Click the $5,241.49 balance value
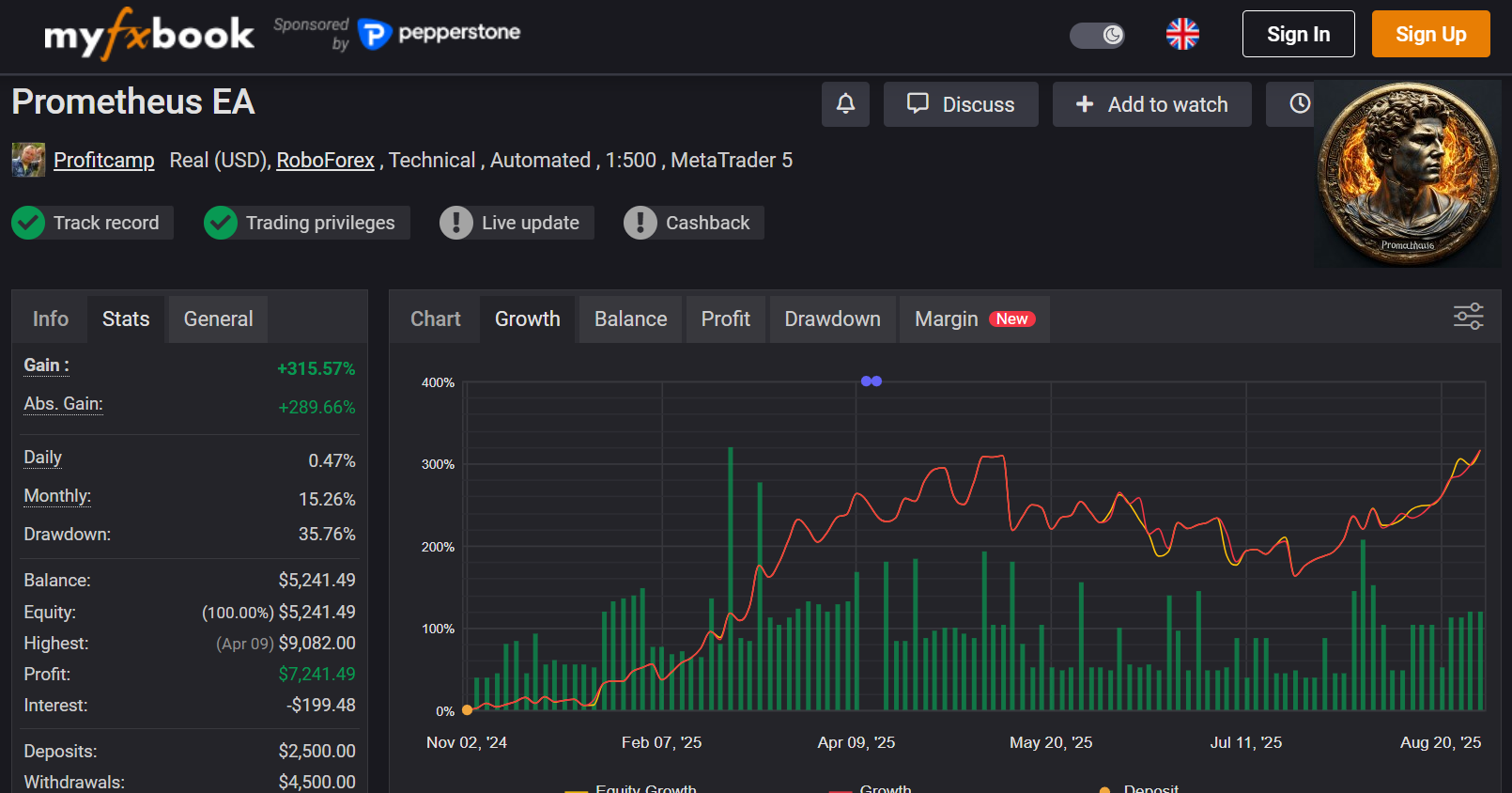 pyautogui.click(x=316, y=581)
